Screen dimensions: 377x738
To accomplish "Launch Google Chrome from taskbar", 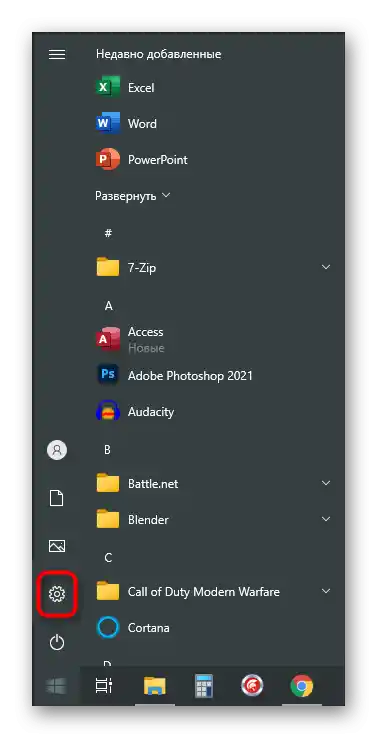I will click(302, 686).
